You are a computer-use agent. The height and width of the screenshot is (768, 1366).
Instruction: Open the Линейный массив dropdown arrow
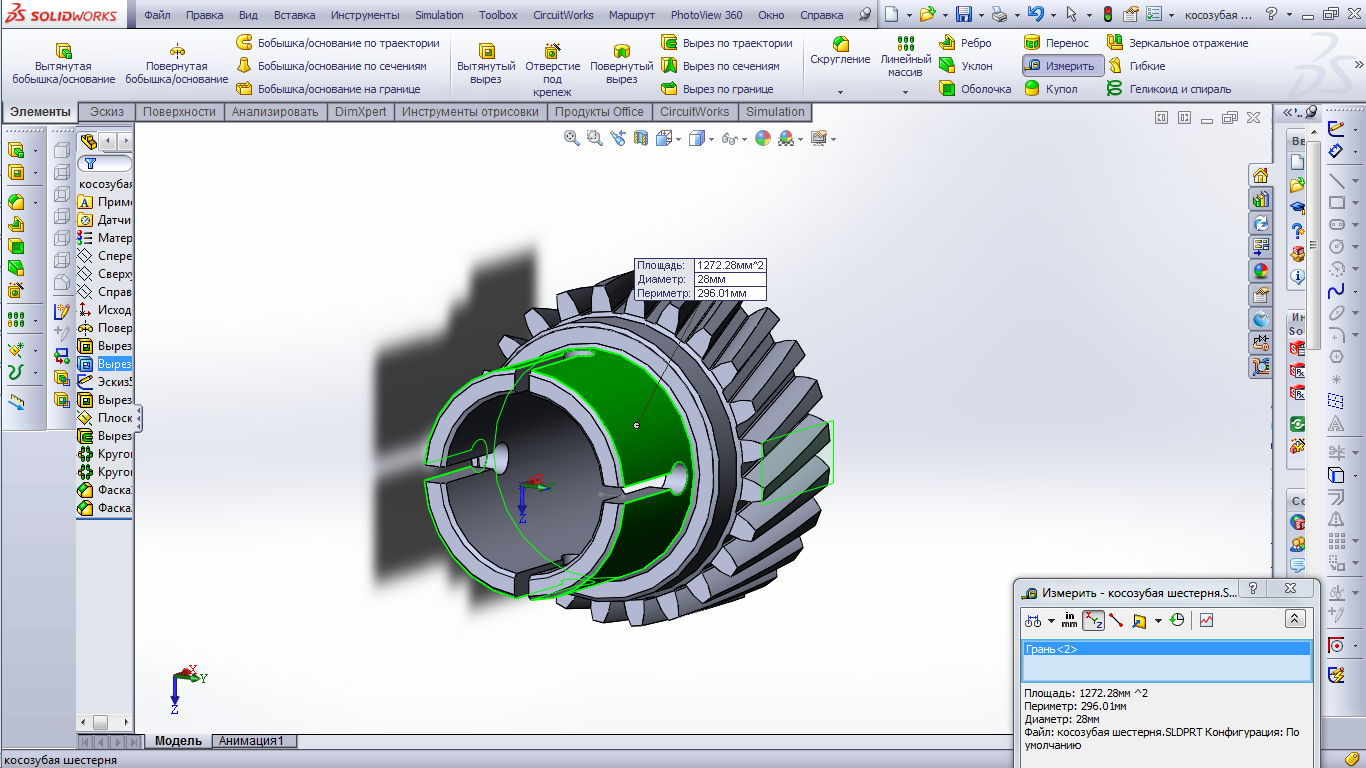click(906, 92)
